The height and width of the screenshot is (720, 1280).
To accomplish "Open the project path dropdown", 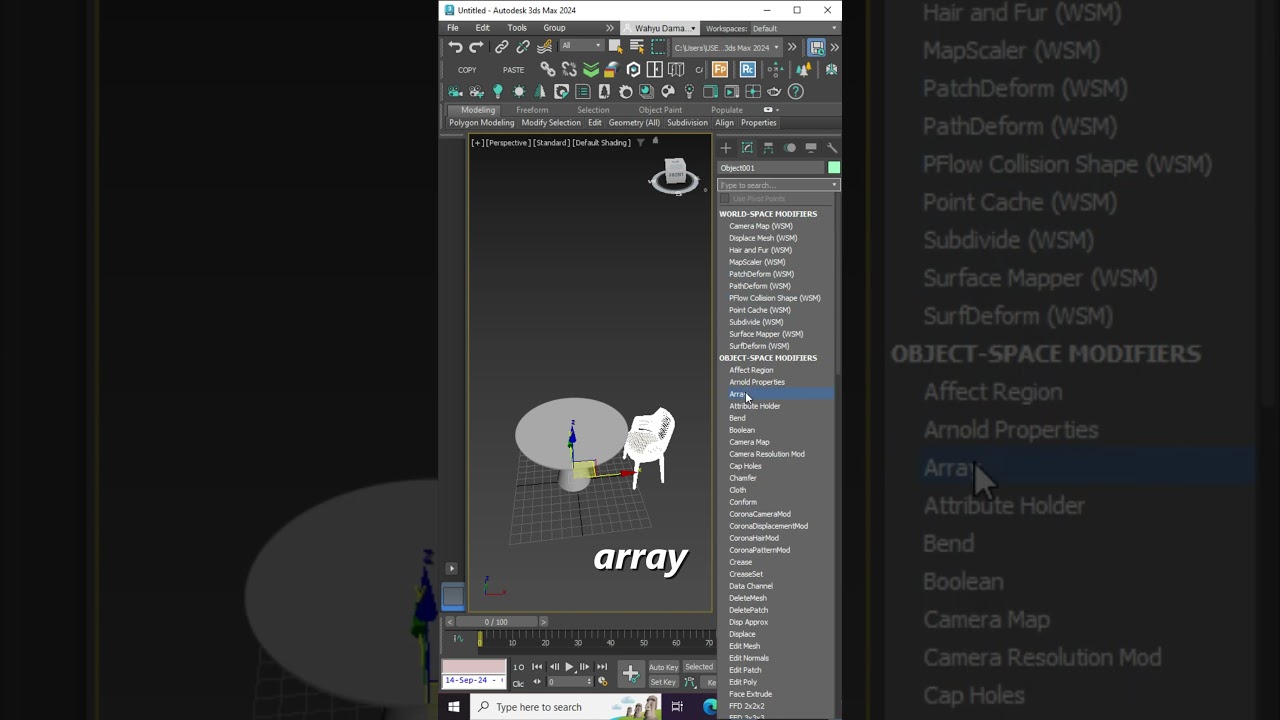I will coord(726,47).
